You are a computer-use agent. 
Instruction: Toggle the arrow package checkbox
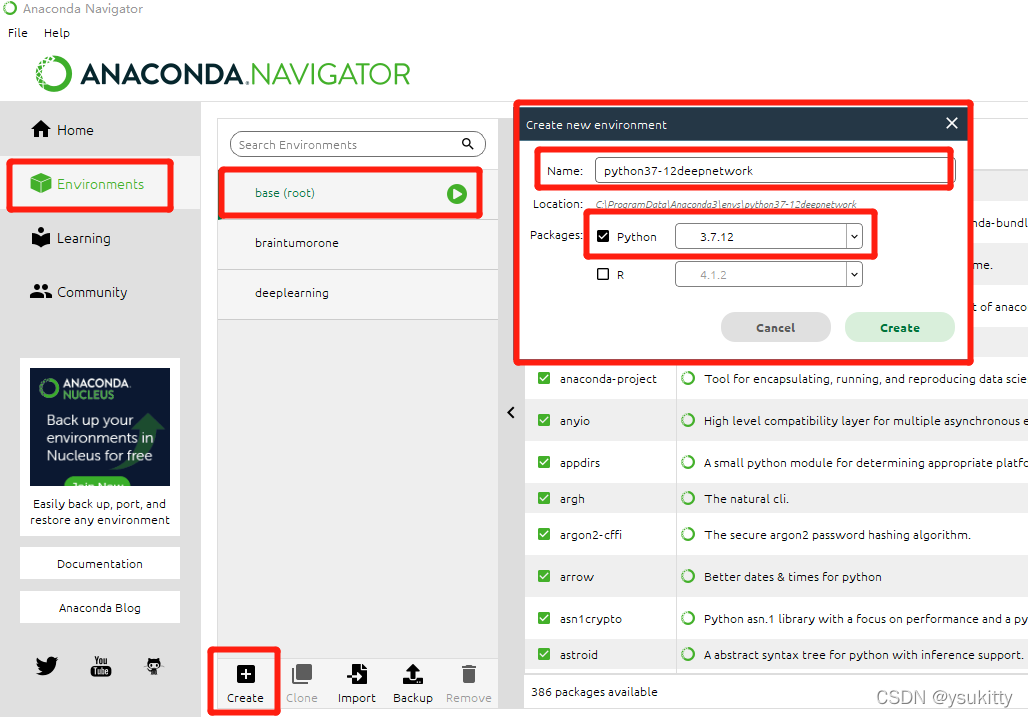coord(544,576)
